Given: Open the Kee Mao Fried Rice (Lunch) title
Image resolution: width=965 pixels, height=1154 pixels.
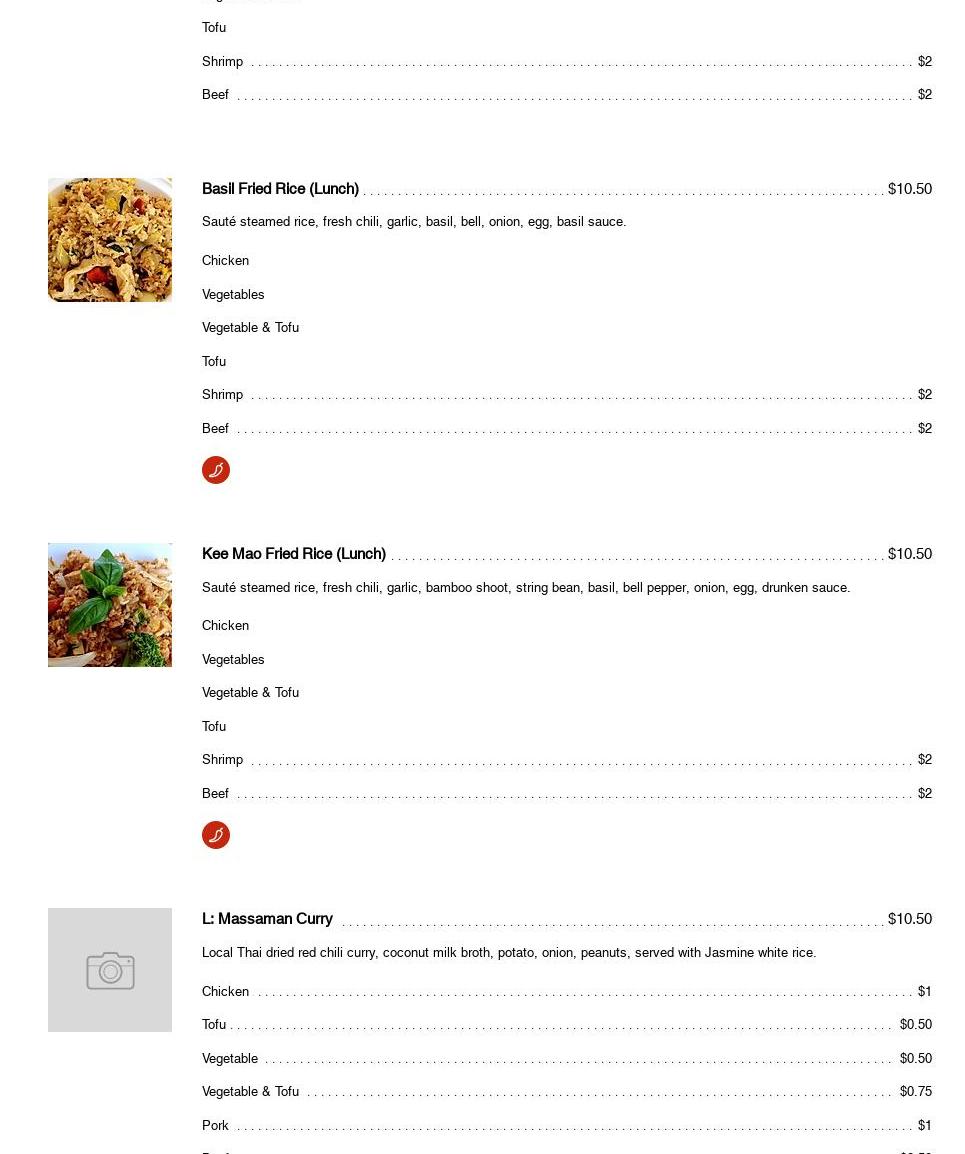Looking at the screenshot, I should coord(294,554).
